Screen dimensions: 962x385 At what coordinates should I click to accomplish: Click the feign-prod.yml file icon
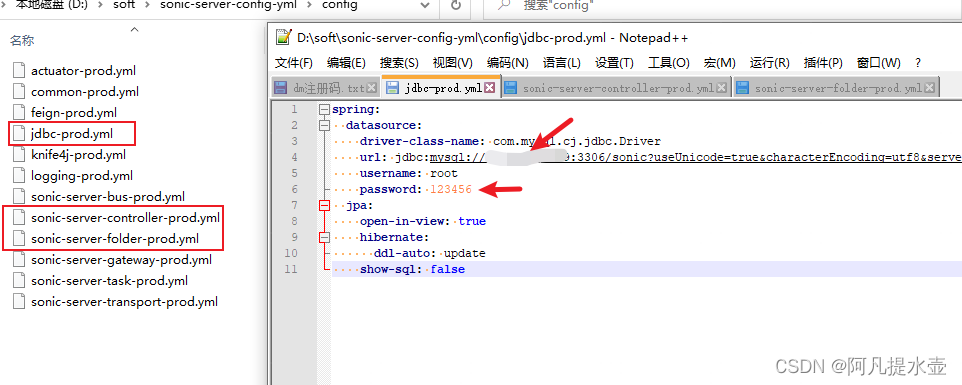click(20, 113)
